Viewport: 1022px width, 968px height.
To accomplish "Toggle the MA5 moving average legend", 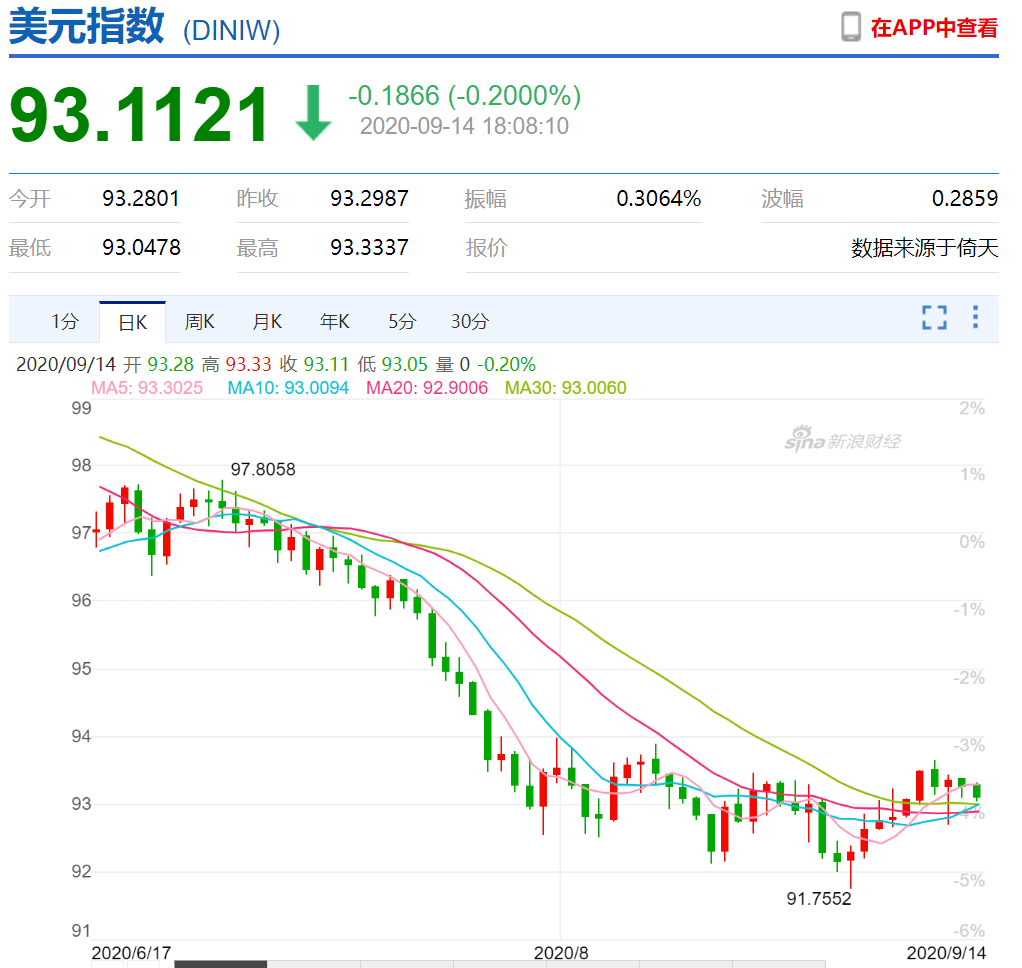I will [147, 388].
